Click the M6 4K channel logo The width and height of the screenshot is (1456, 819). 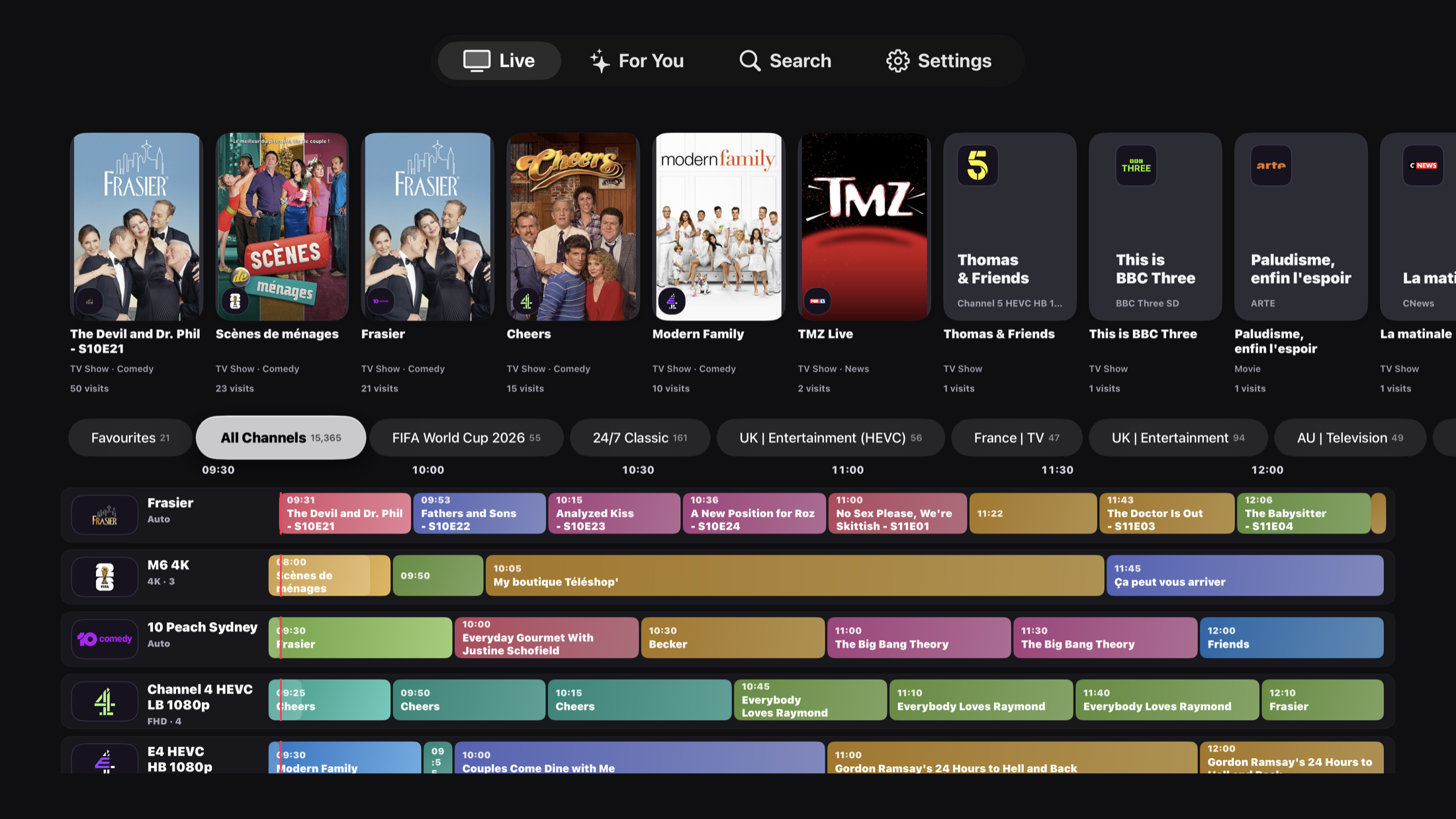pos(105,577)
